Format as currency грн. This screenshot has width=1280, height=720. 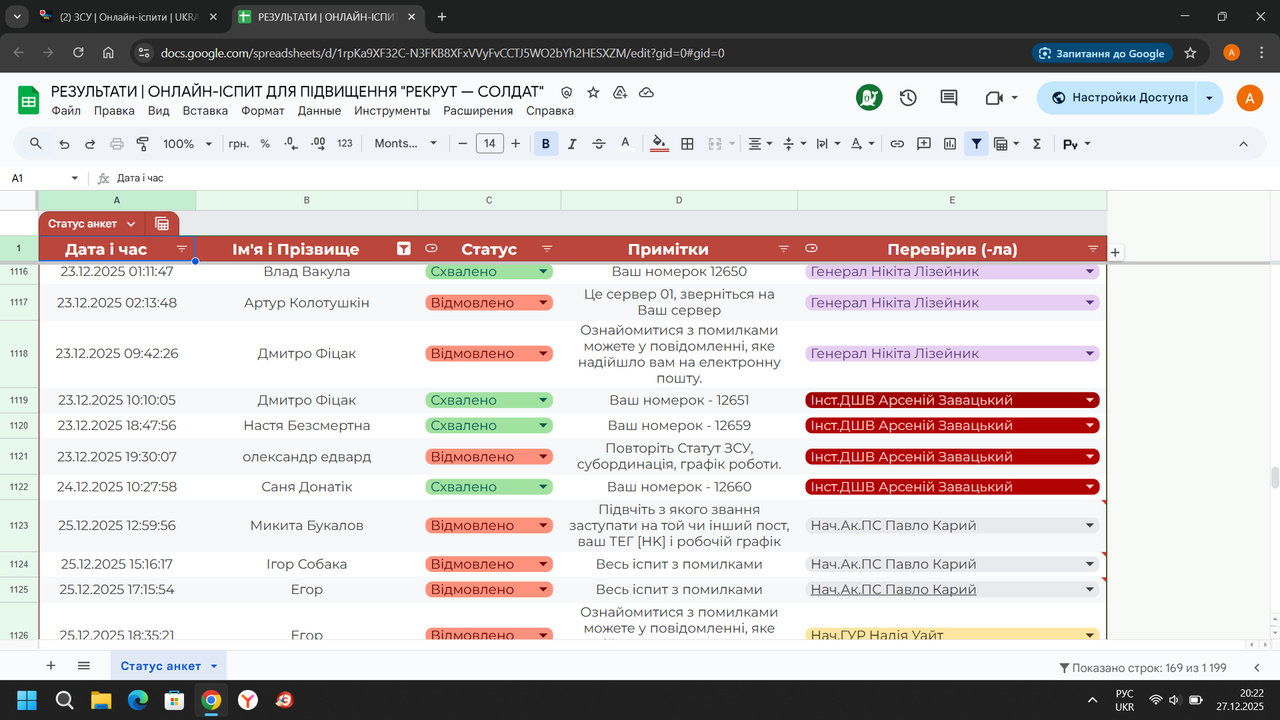click(x=239, y=144)
